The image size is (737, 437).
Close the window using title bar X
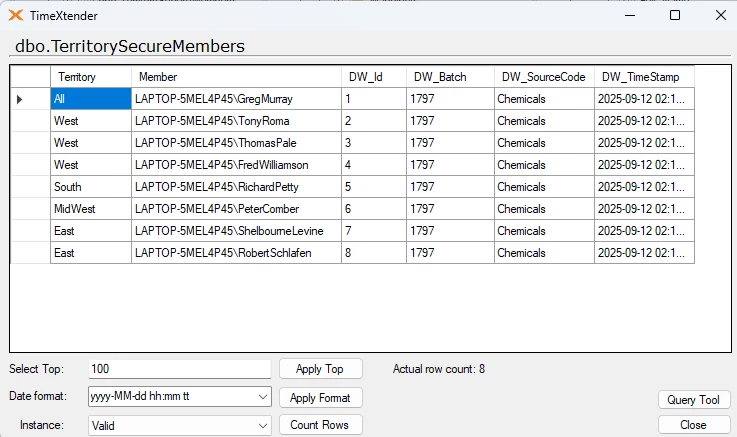(721, 16)
